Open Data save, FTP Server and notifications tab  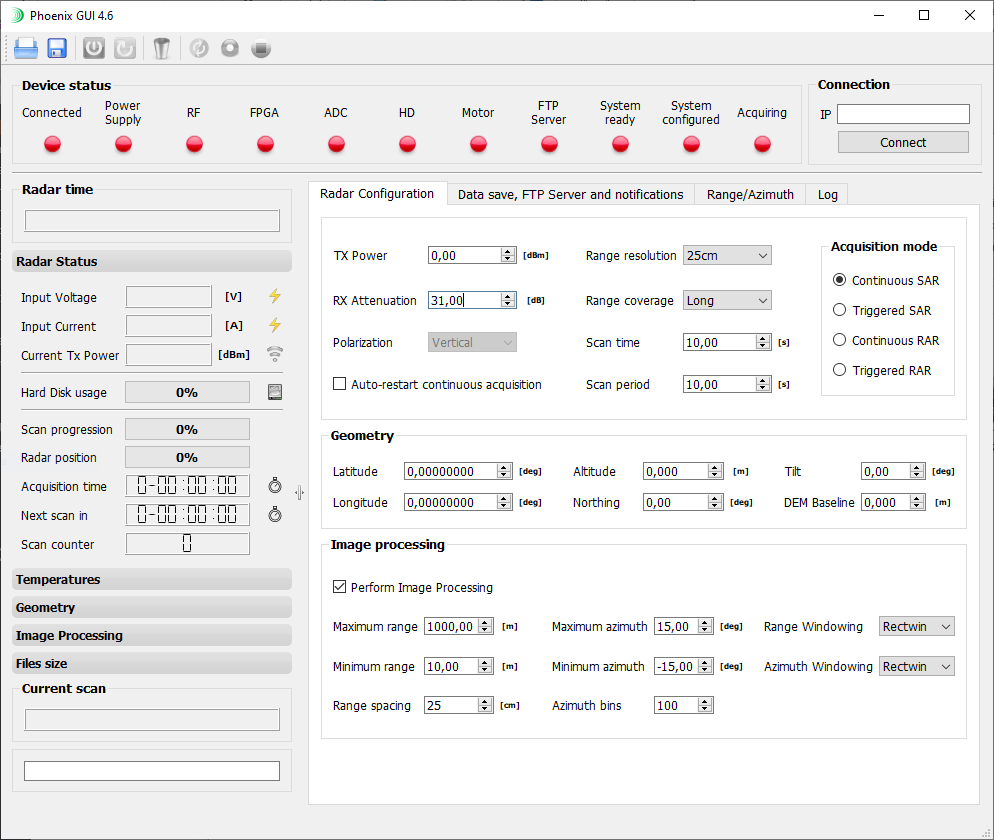click(x=571, y=195)
